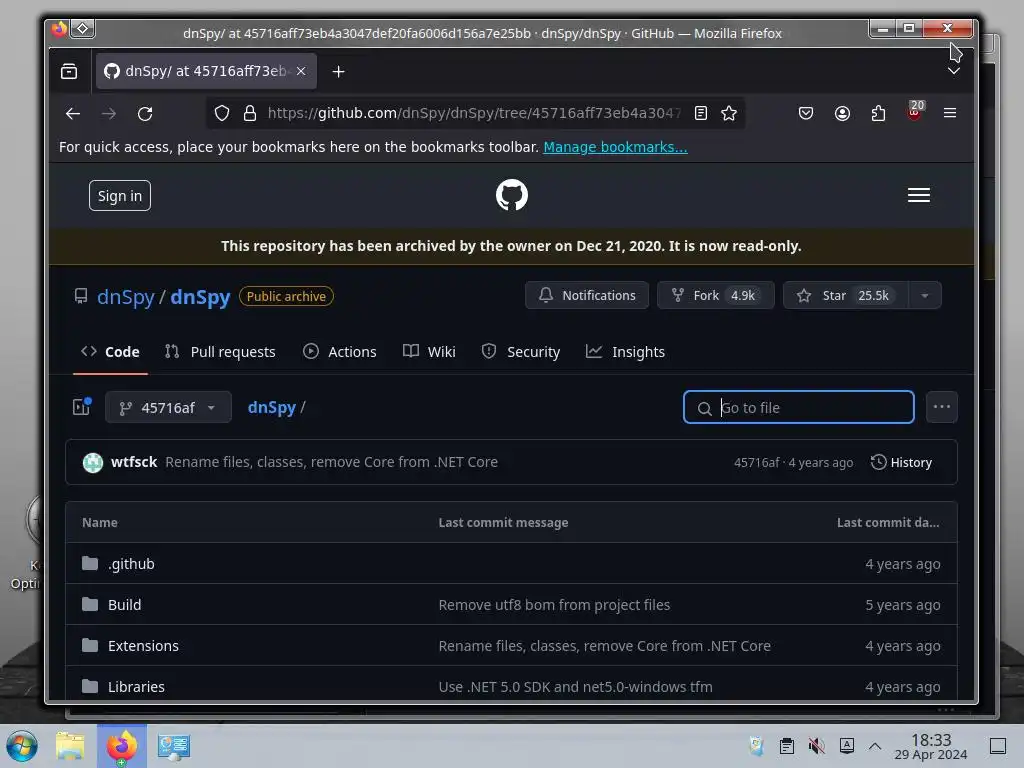This screenshot has width=1024, height=768.
Task: Bookmark this page with the star icon
Action: pos(729,114)
